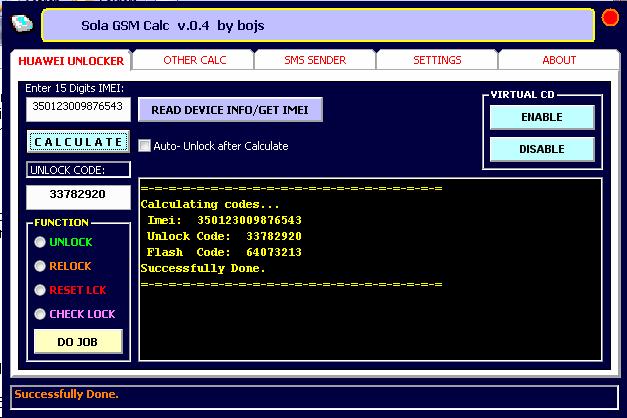
Task: Click 'Successfully Done.' in the log output
Action: 203,268
